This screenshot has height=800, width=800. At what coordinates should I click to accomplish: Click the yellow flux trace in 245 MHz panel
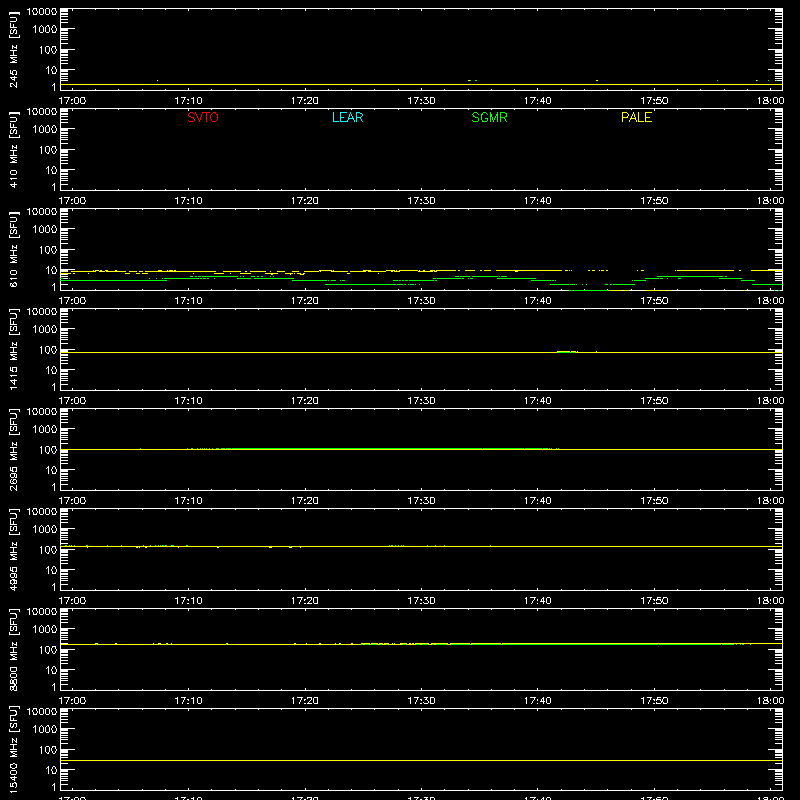tap(421, 84)
